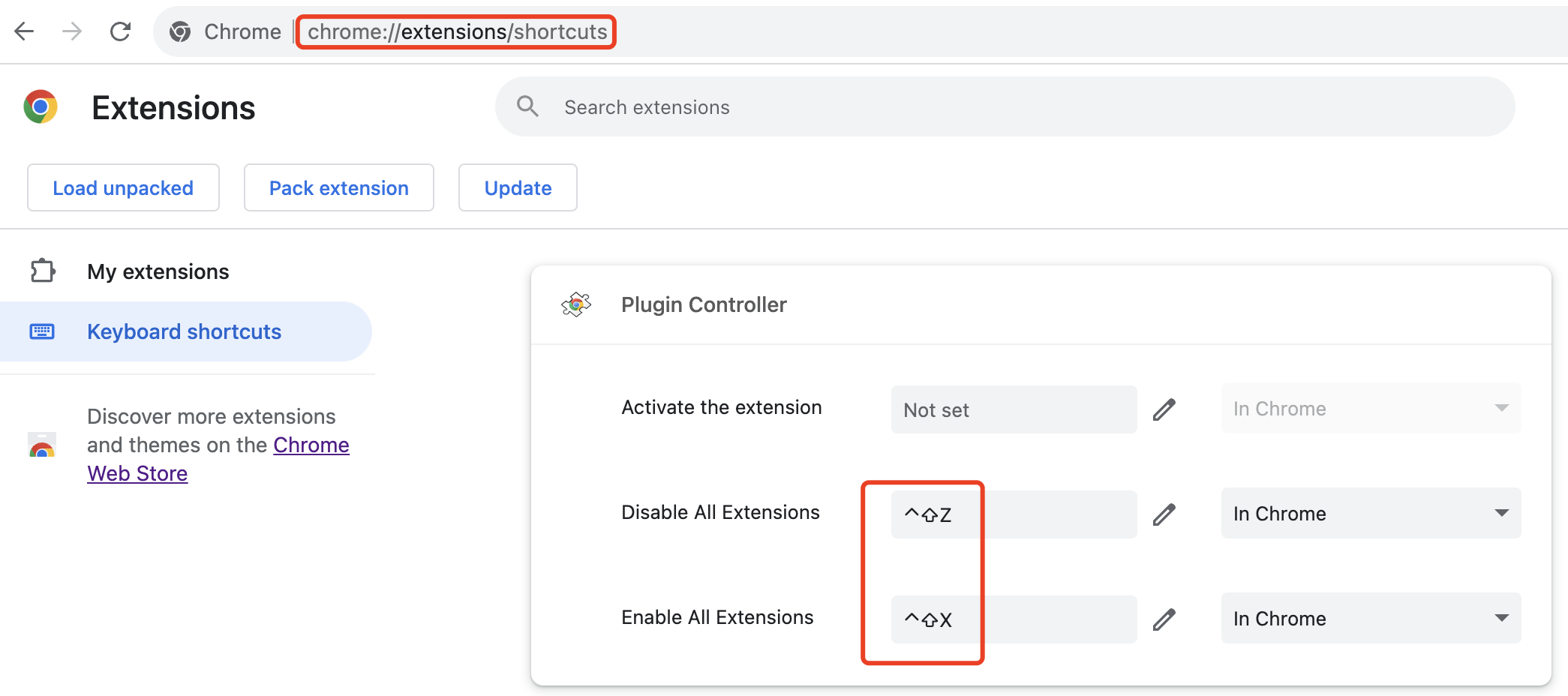The width and height of the screenshot is (1568, 696).
Task: Click the browser back arrow
Action: [x=25, y=31]
